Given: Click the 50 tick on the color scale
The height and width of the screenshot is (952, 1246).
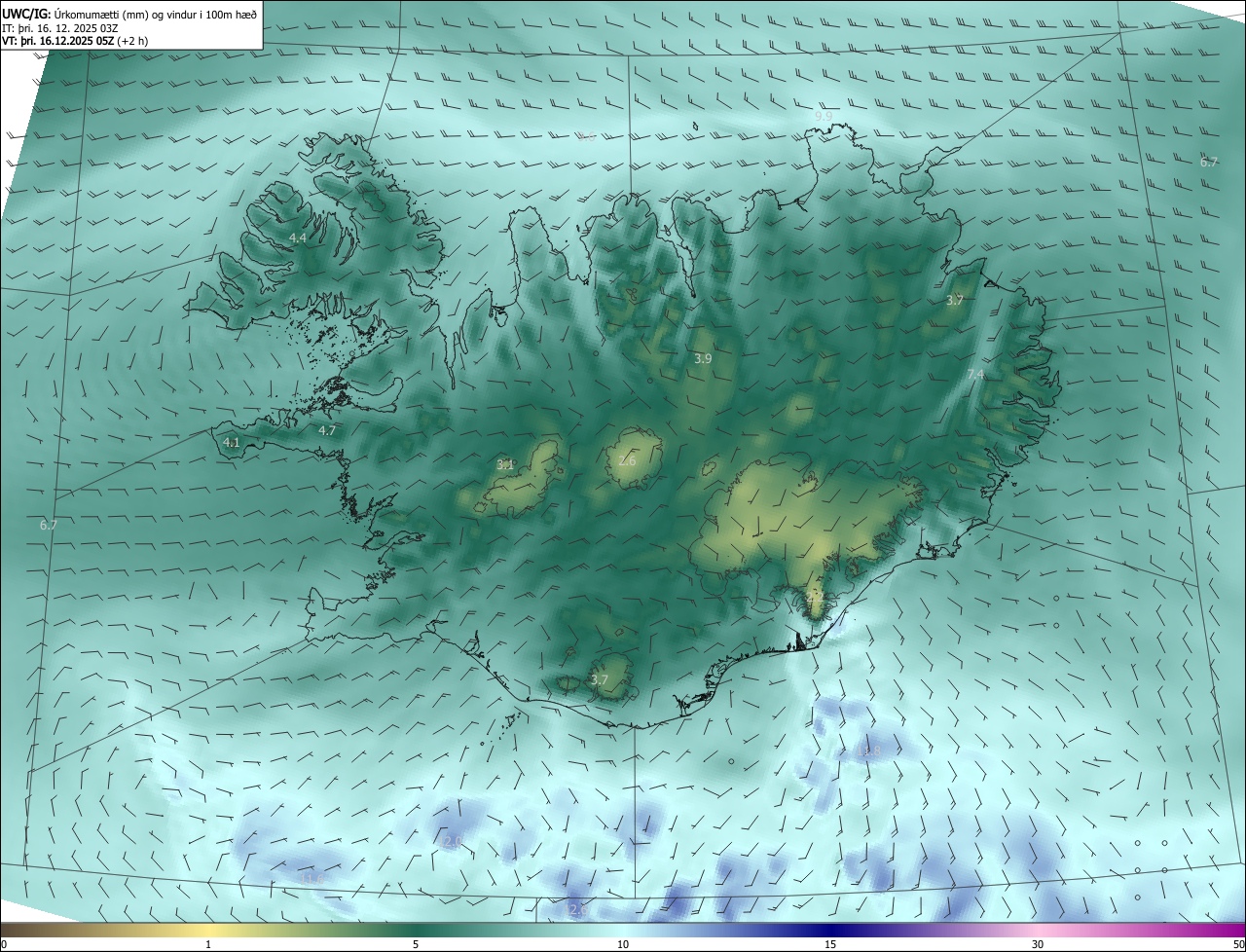Looking at the screenshot, I should pyautogui.click(x=1238, y=944).
